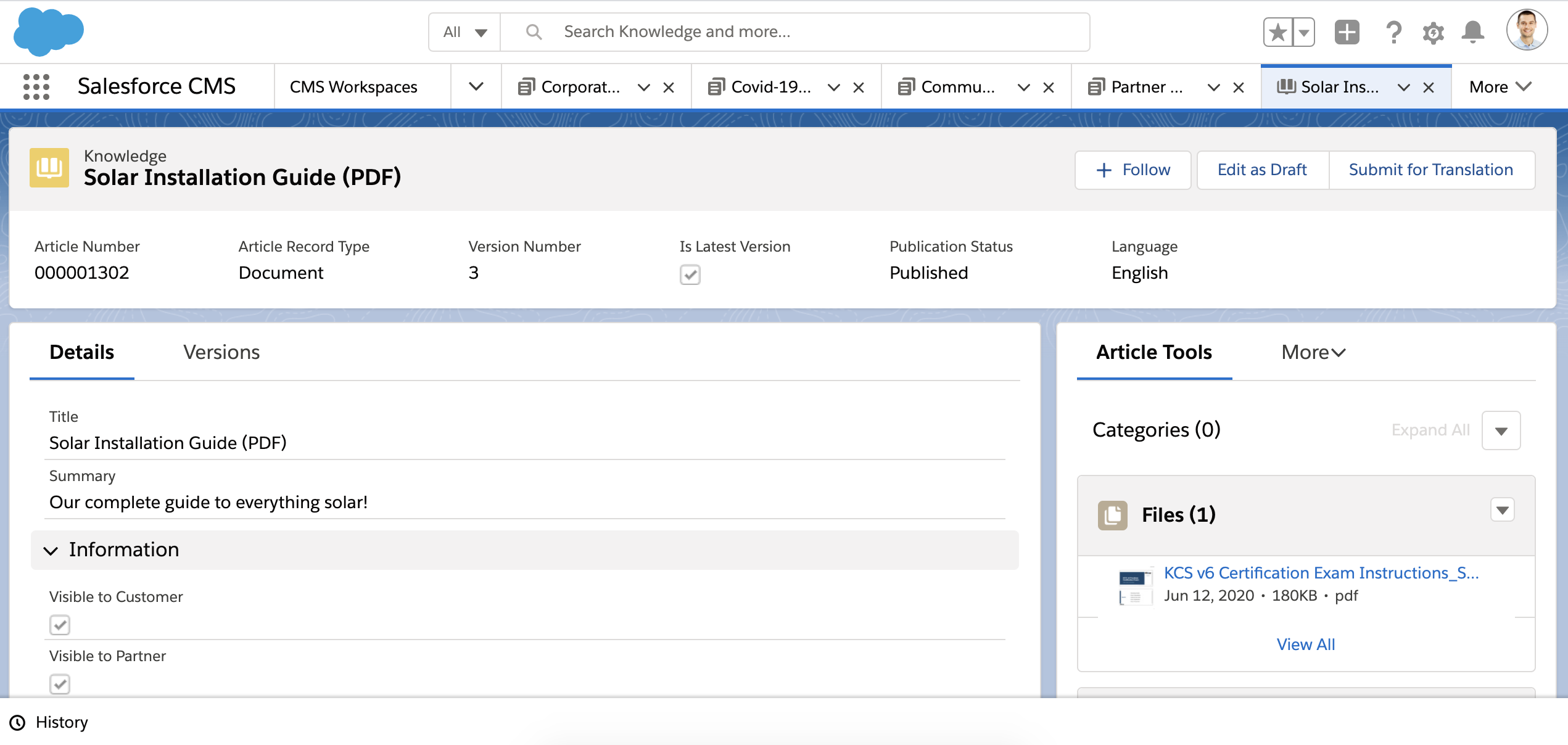
Task: Open the Notifications bell
Action: pos(1472,32)
